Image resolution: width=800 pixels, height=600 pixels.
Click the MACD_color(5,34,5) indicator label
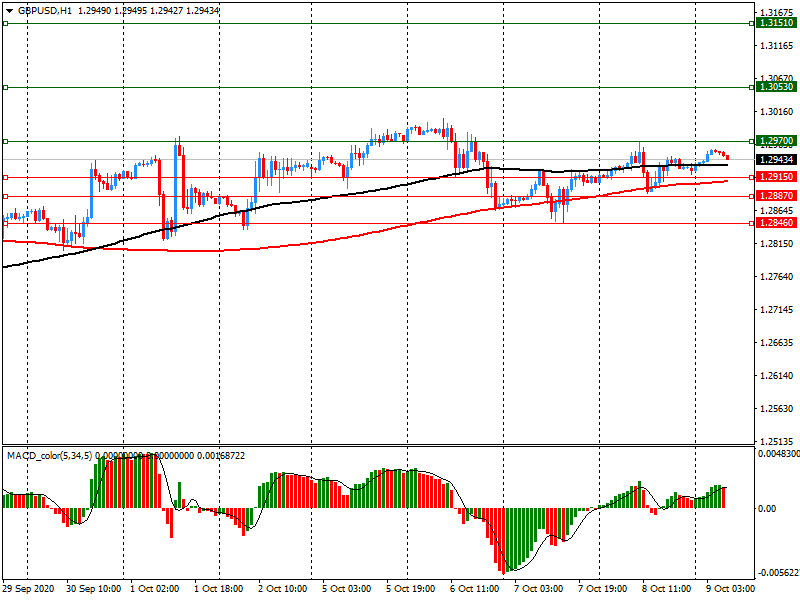[x=49, y=456]
